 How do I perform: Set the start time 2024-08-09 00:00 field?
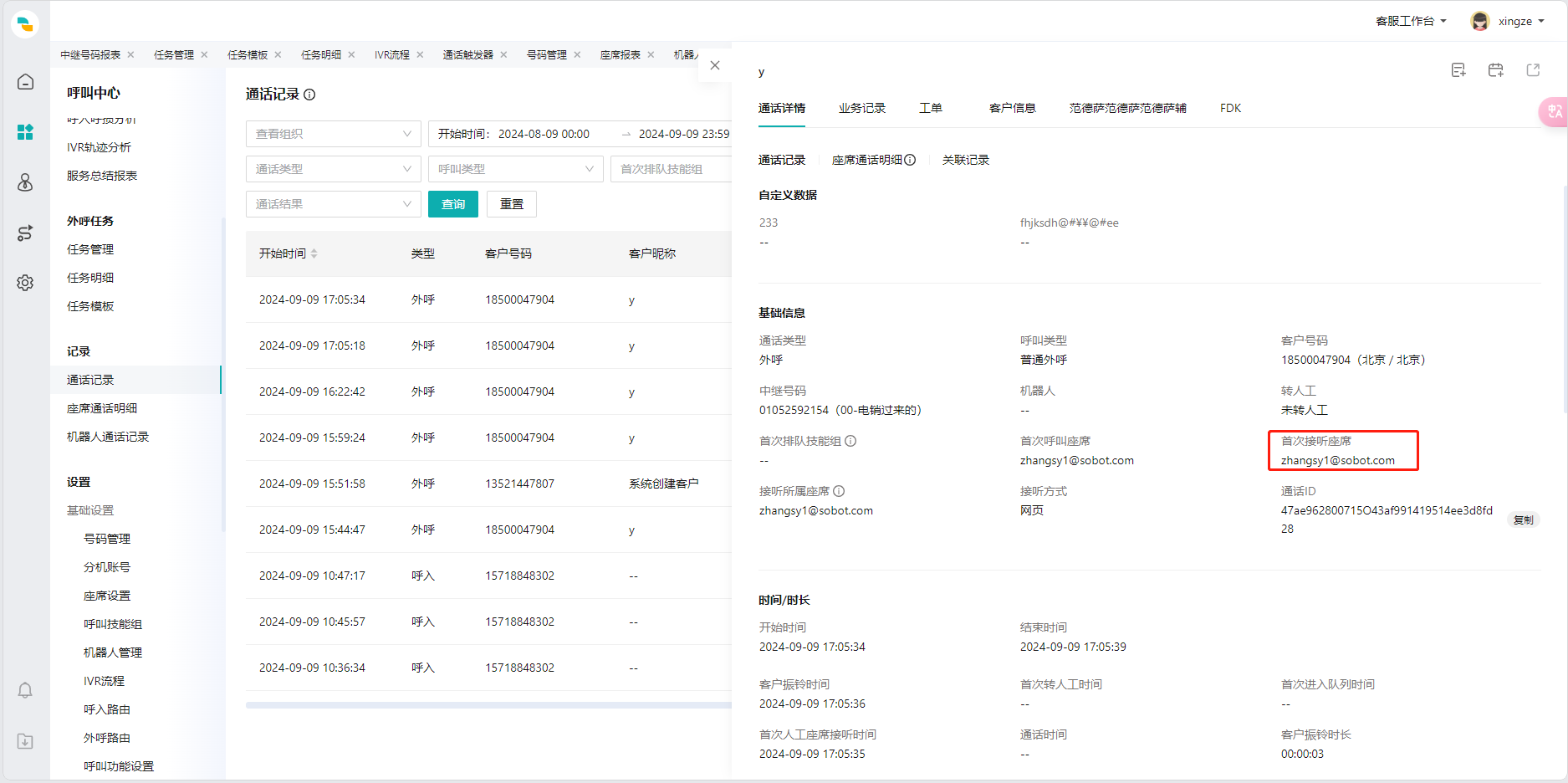click(x=544, y=134)
